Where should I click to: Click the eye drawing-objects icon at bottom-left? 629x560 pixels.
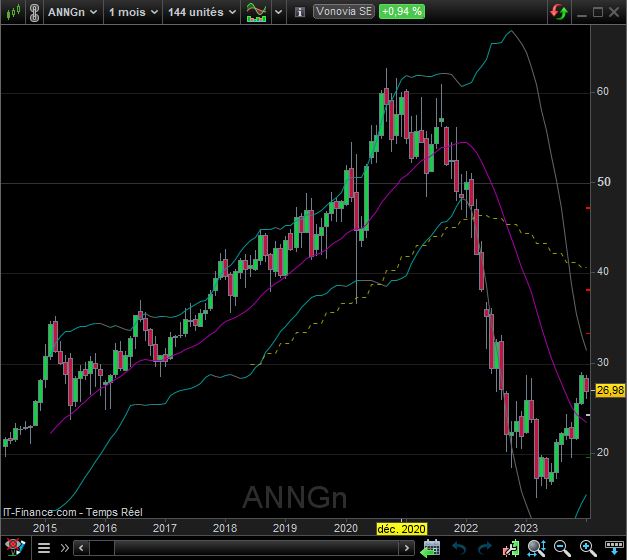(x=14, y=548)
